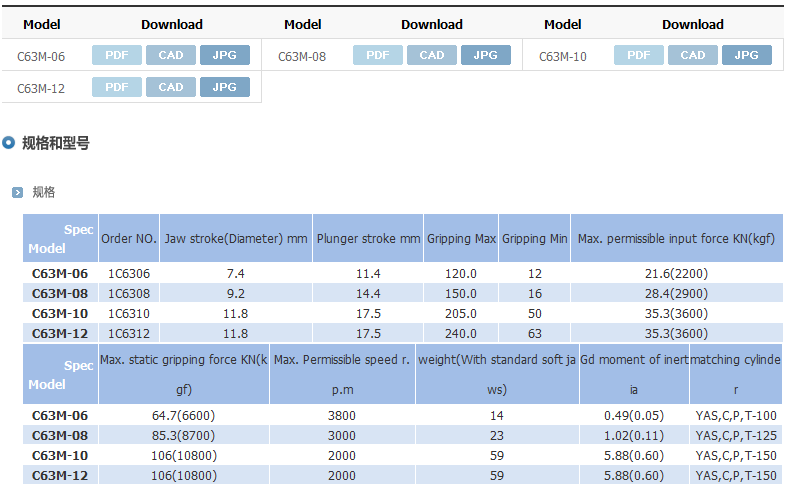This screenshot has height=504, width=796.
Task: Open the JPG for model C63M-06
Action: pyautogui.click(x=225, y=55)
